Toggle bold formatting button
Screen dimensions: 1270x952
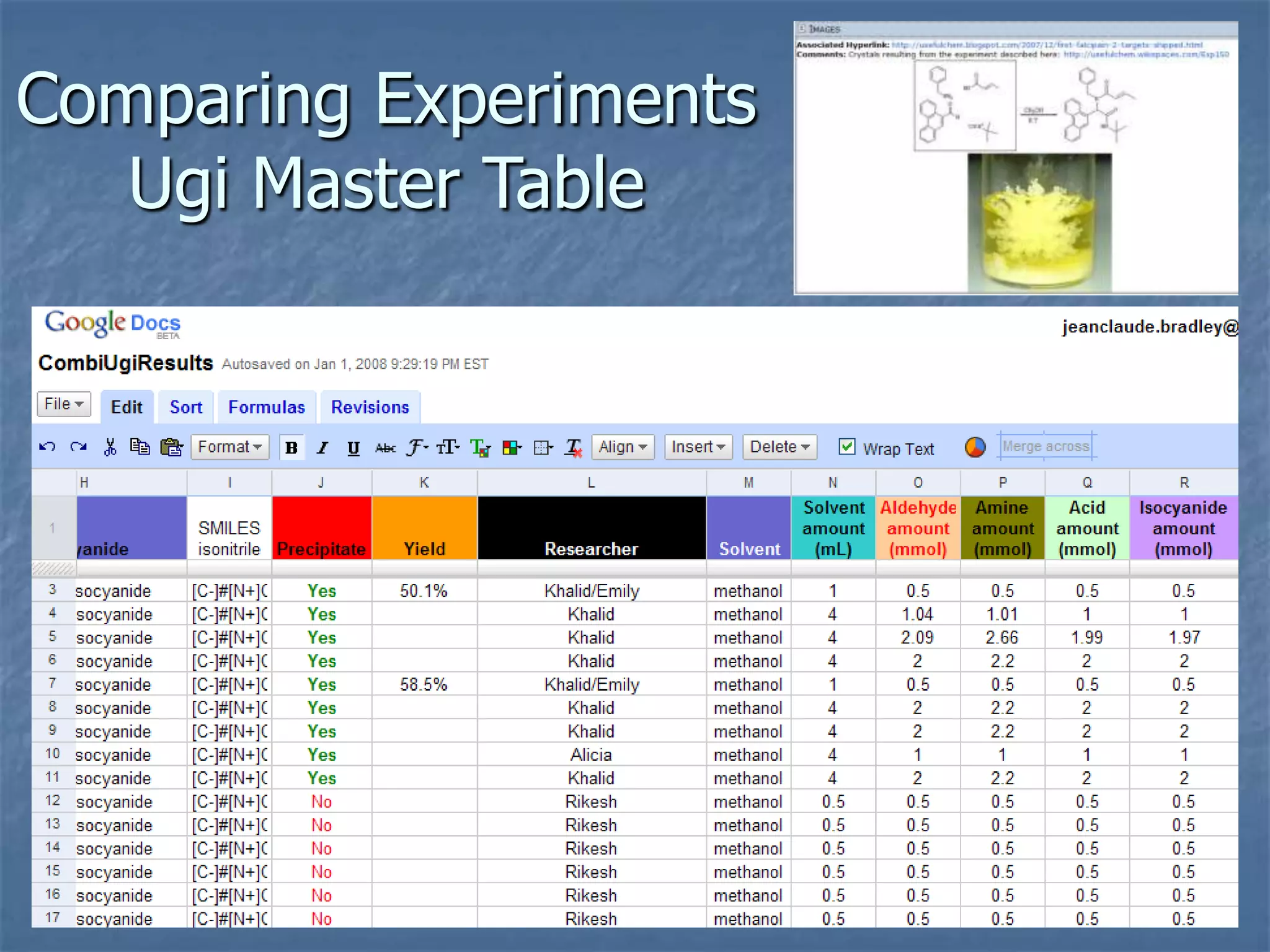(x=291, y=447)
